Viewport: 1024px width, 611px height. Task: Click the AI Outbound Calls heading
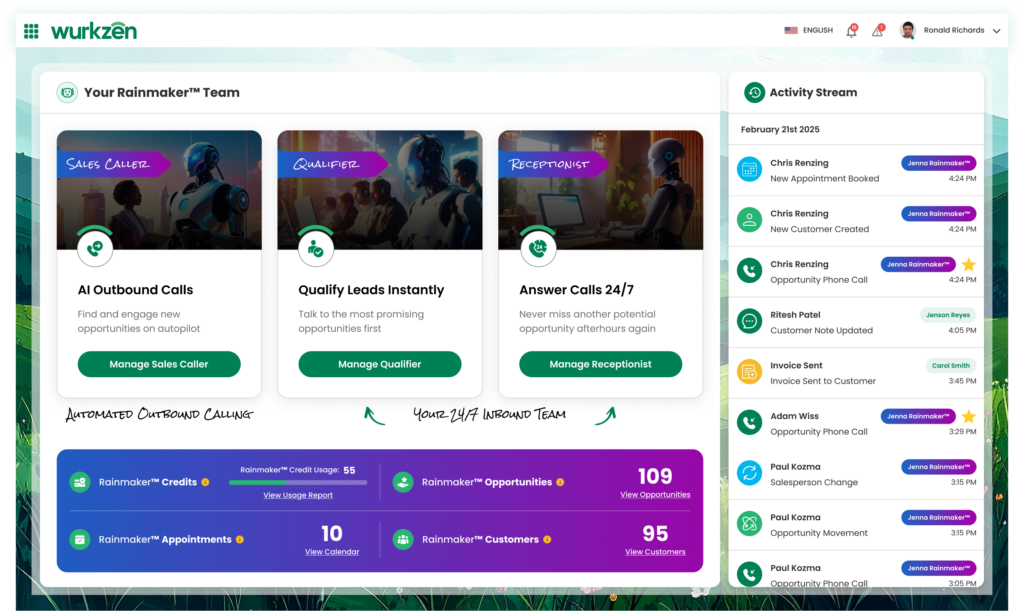[135, 290]
